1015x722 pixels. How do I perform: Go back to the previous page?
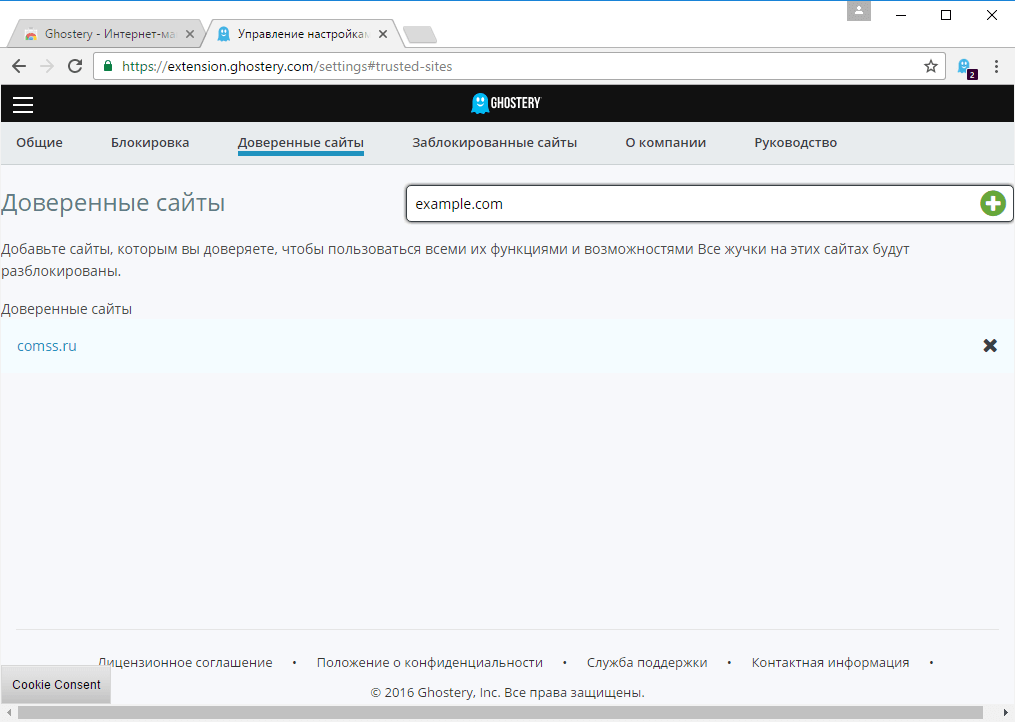19,66
